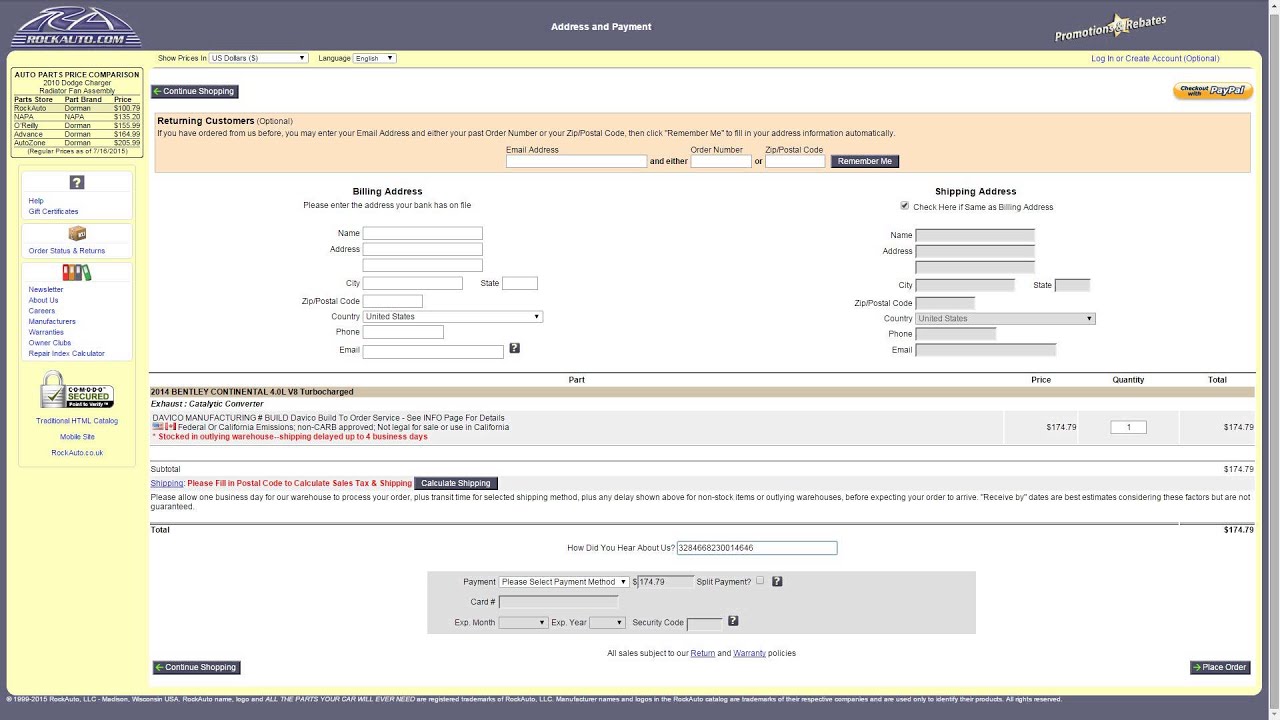
Task: Click the Quantity field for Davico part
Action: [x=1128, y=427]
